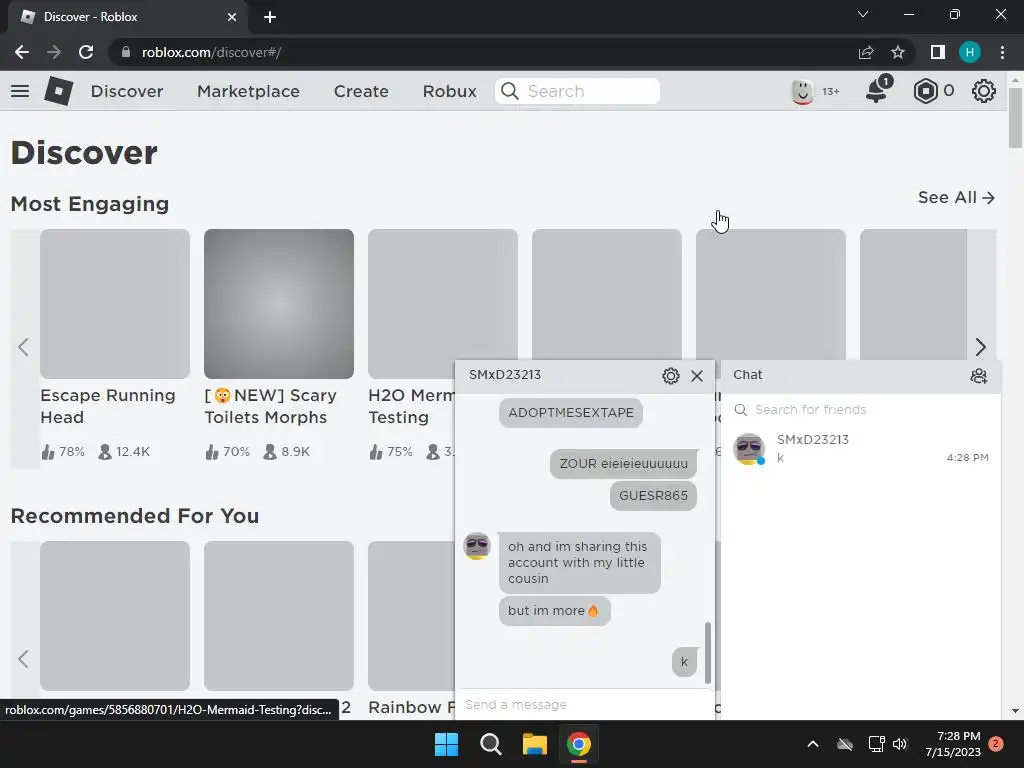The height and width of the screenshot is (768, 1024).
Task: Click See All for Most Engaging
Action: pos(956,197)
